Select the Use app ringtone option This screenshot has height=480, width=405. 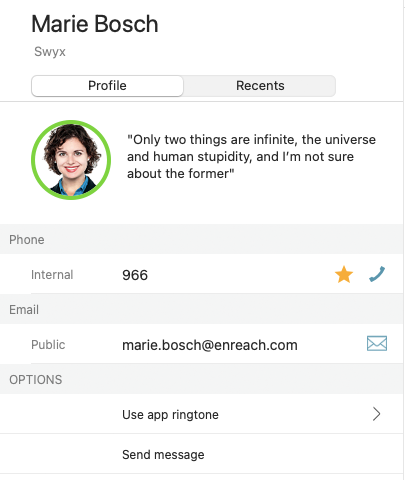tap(202, 414)
